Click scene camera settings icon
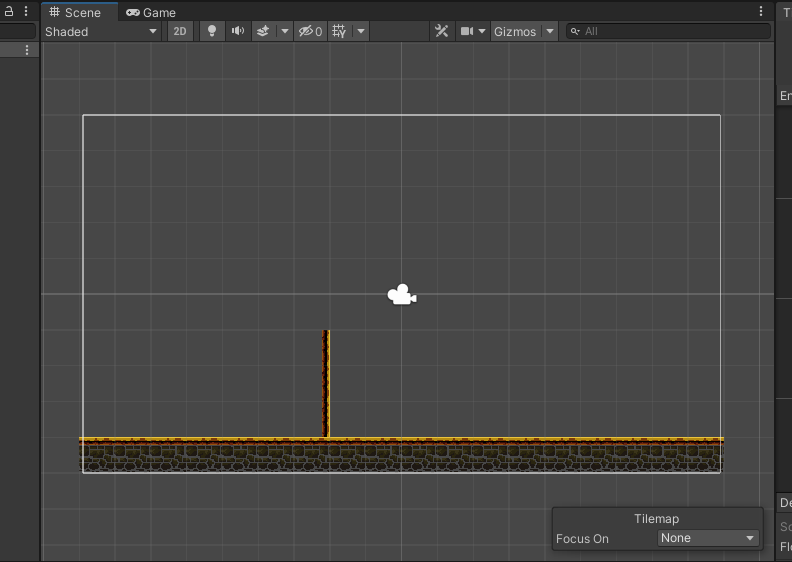The width and height of the screenshot is (792, 562). tap(467, 31)
